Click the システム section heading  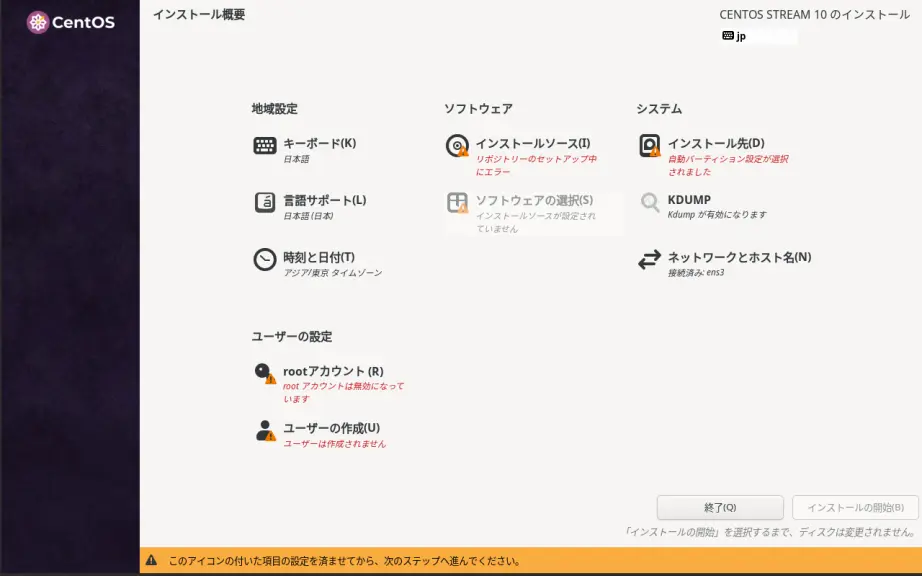tap(659, 109)
